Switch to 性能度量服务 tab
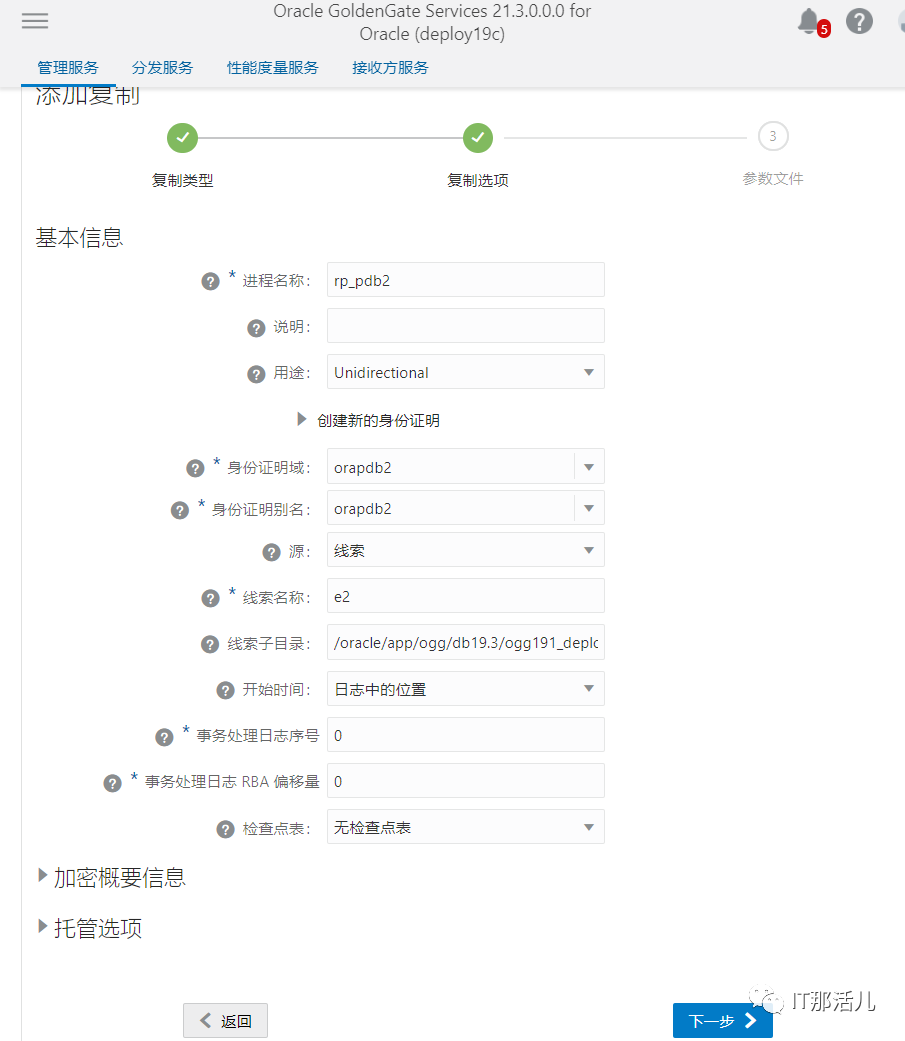Screen dimensions: 905x1041 273,68
